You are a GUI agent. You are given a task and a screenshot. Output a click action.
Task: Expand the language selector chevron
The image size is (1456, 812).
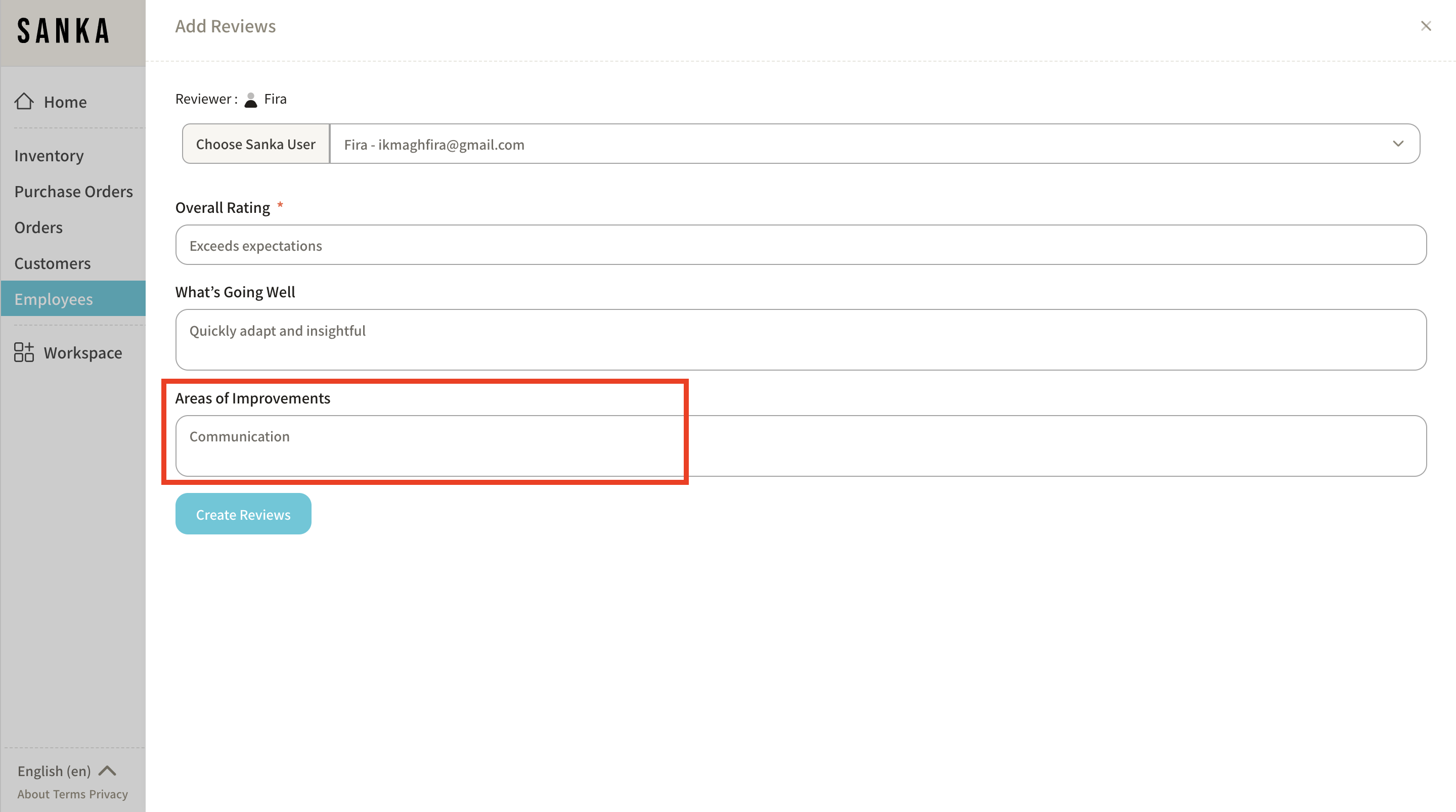pos(107,770)
